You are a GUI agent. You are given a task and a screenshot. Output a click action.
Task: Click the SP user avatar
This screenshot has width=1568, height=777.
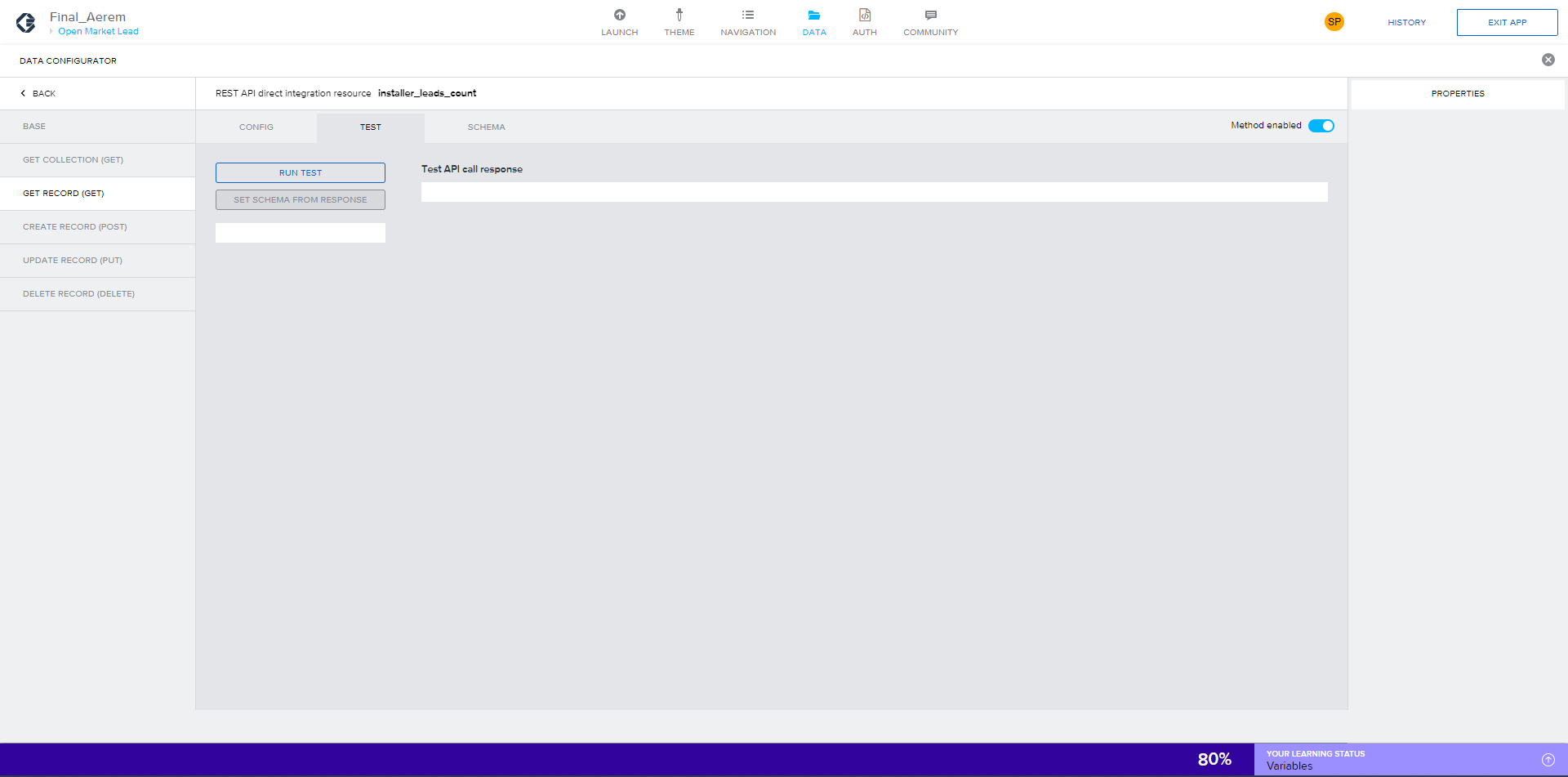tap(1334, 22)
